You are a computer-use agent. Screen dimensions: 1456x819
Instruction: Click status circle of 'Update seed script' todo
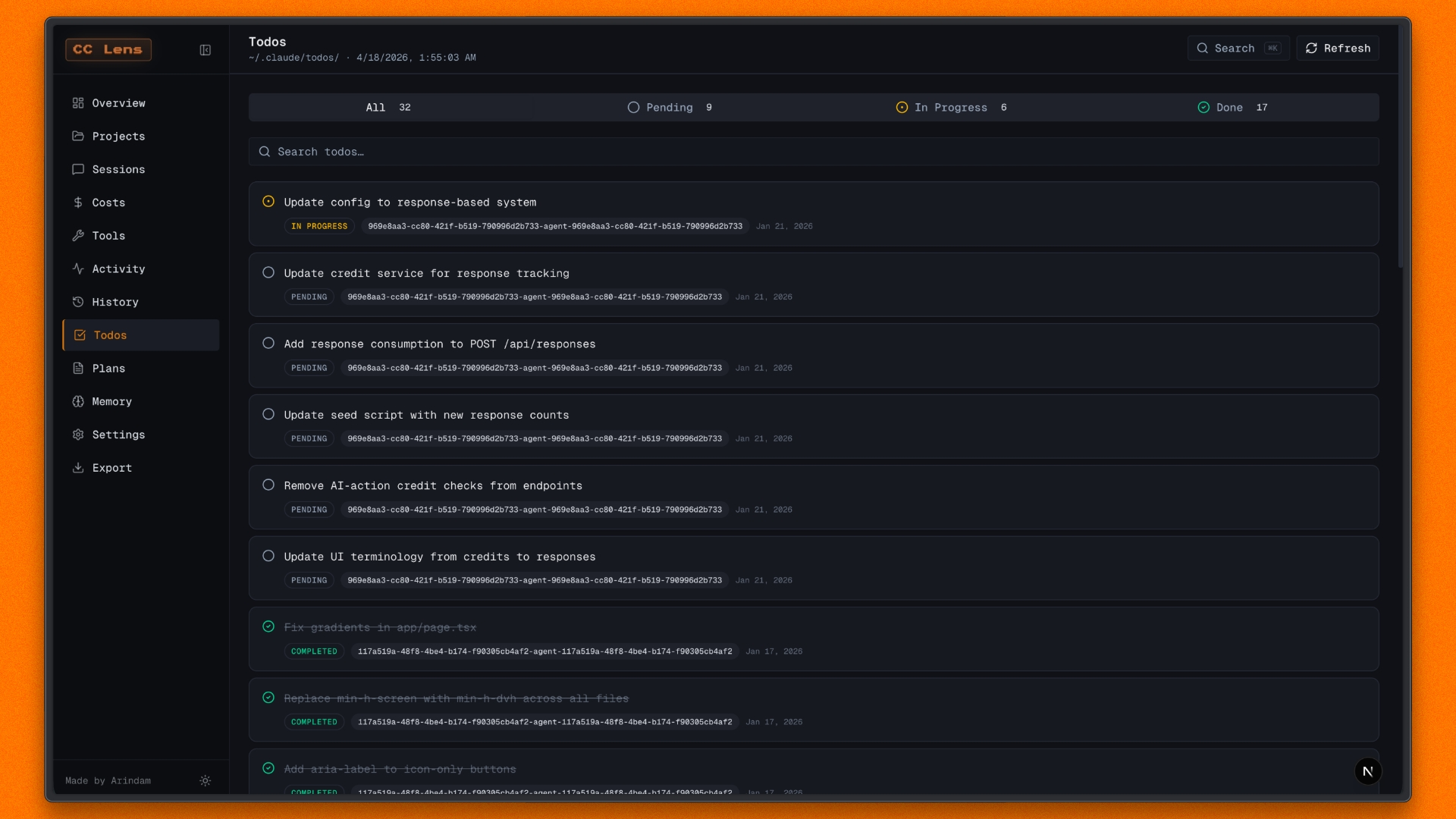point(268,415)
